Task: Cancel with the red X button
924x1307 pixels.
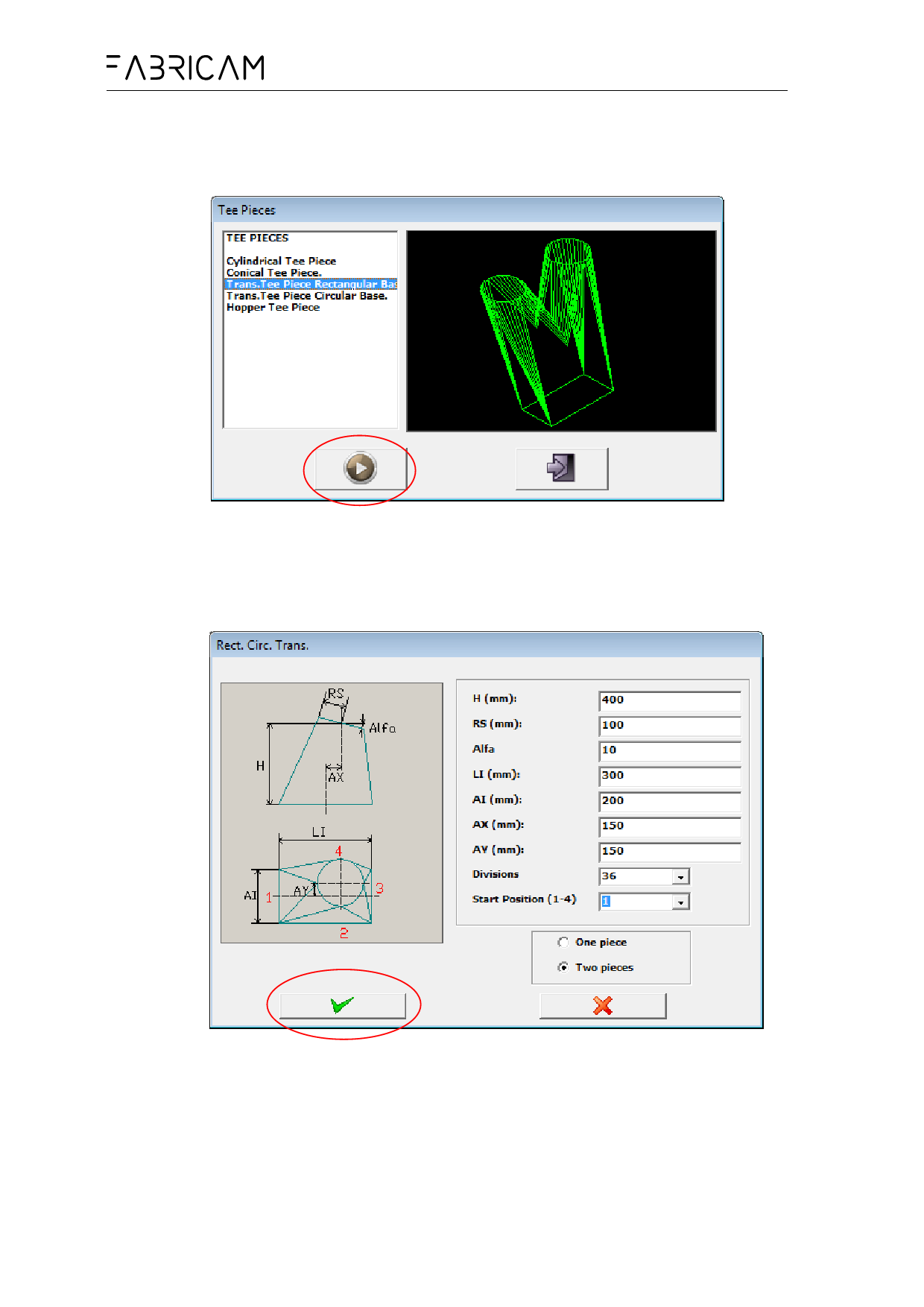Action: (602, 1005)
